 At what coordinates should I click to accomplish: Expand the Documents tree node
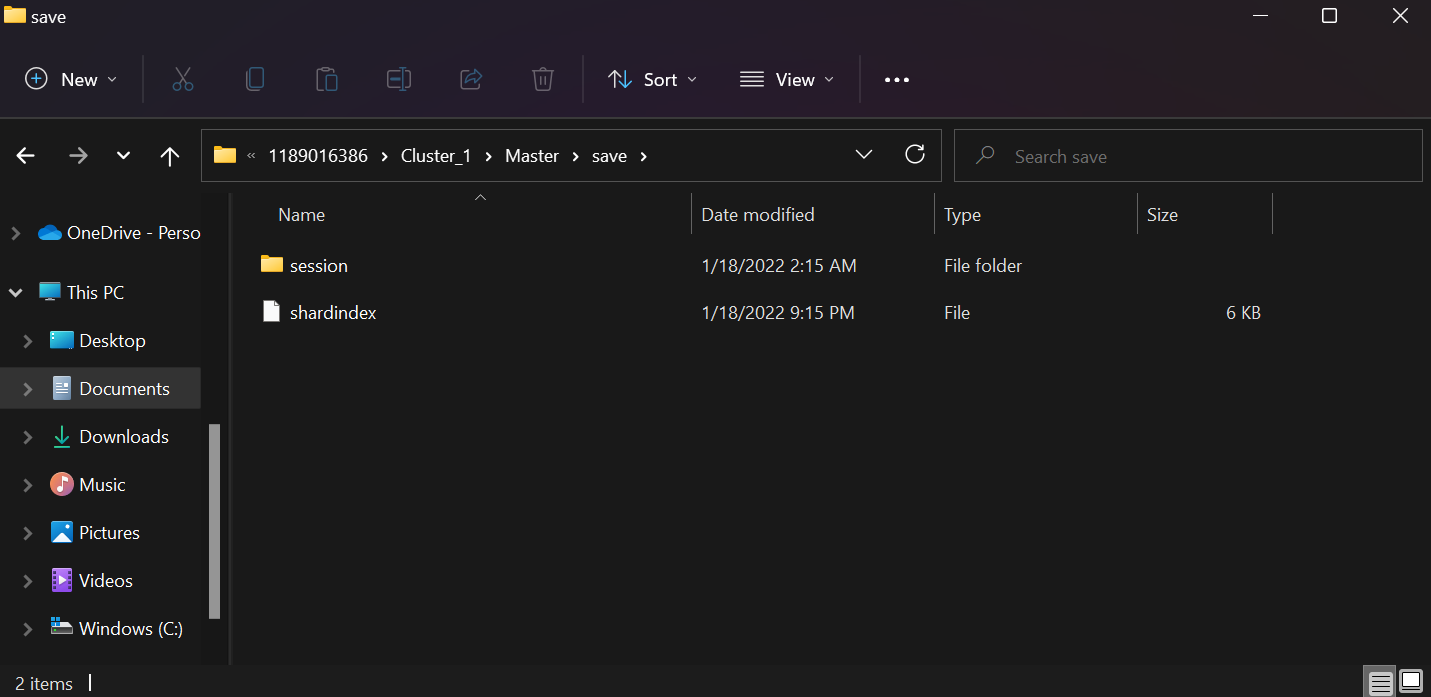pos(28,389)
